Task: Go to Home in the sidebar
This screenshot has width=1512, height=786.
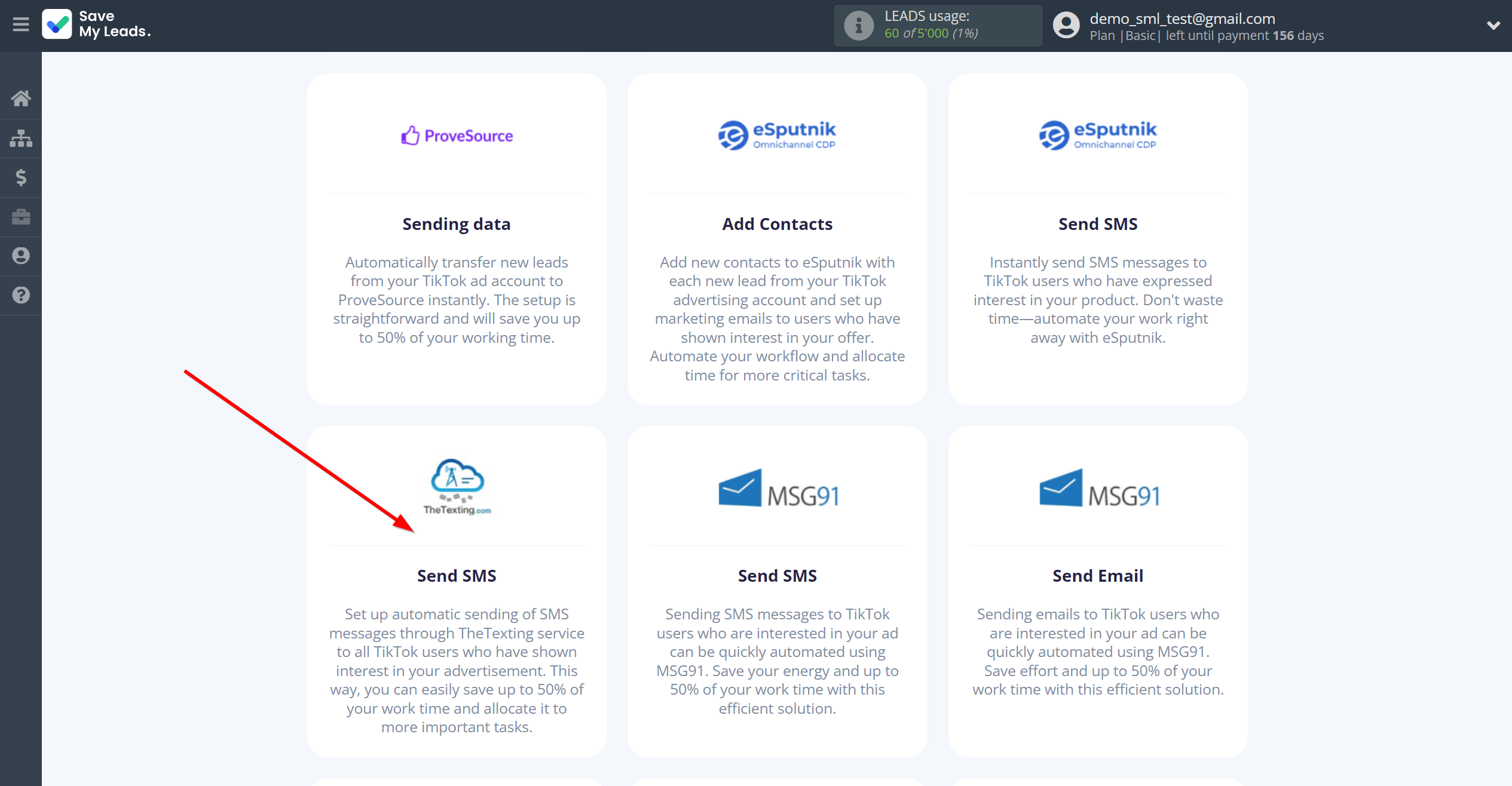Action: tap(21, 99)
